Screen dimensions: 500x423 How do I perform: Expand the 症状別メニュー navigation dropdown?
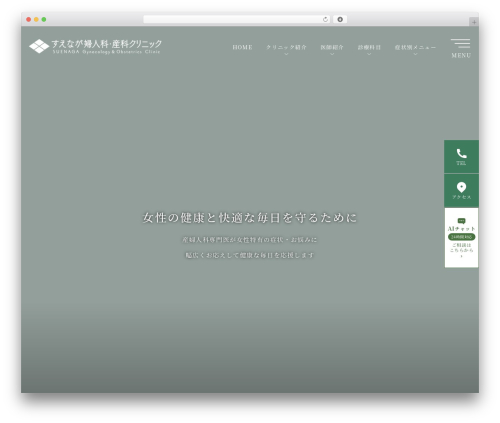(415, 49)
